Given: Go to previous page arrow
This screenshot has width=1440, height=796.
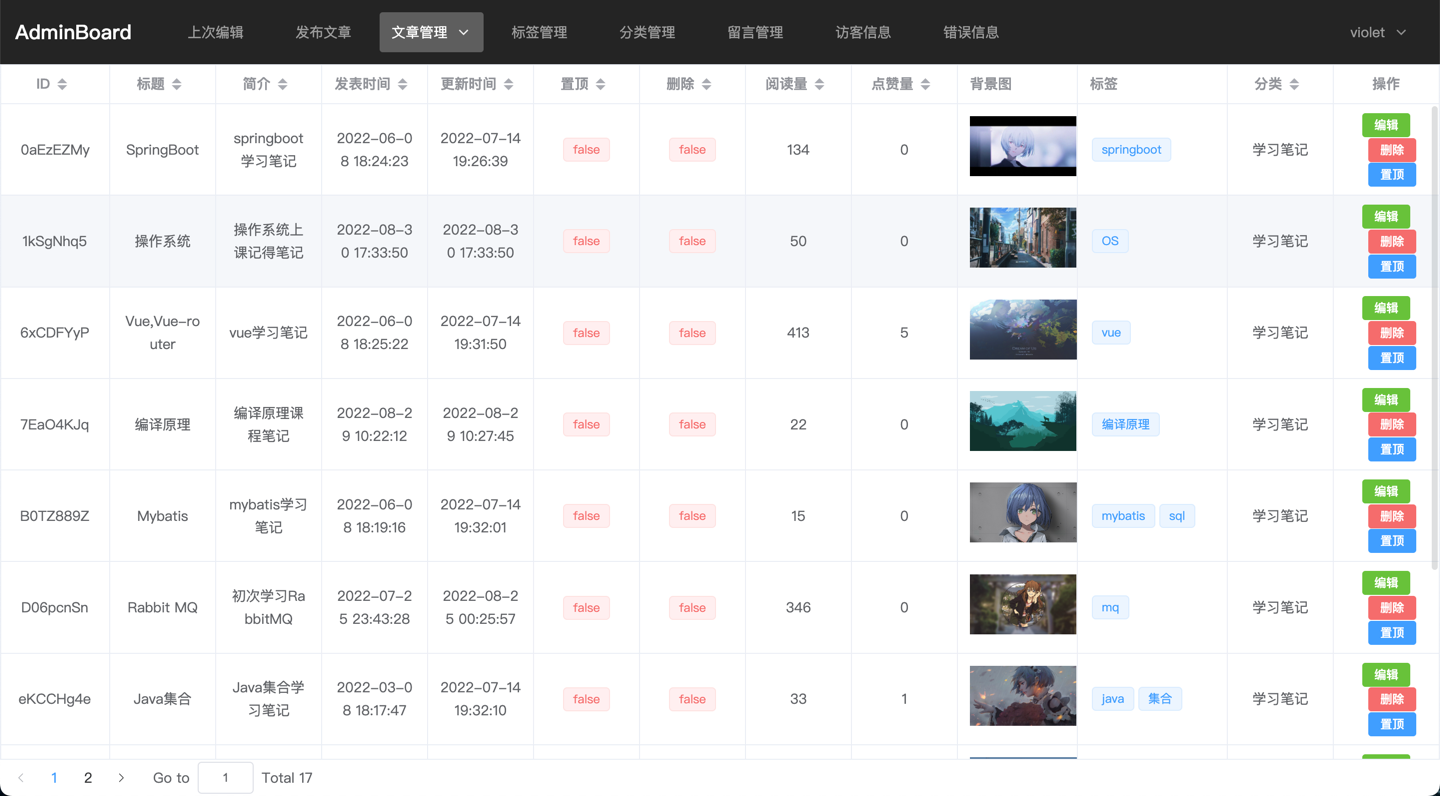Looking at the screenshot, I should point(21,778).
